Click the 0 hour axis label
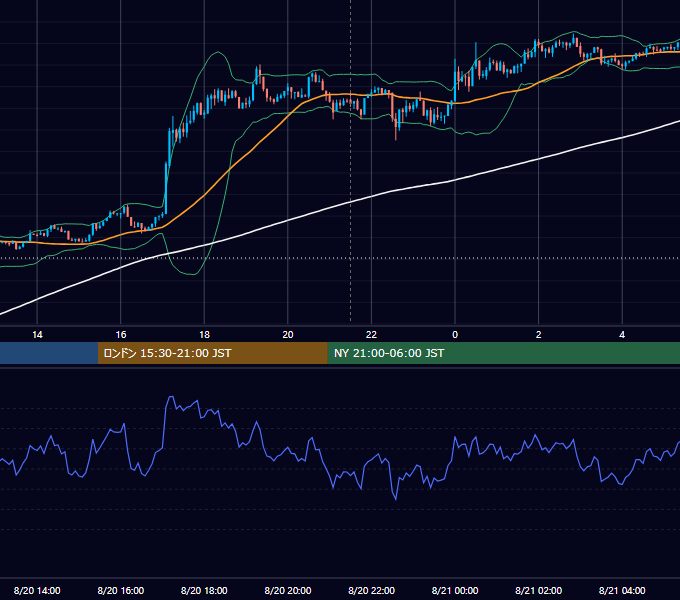The width and height of the screenshot is (680, 600). point(455,335)
